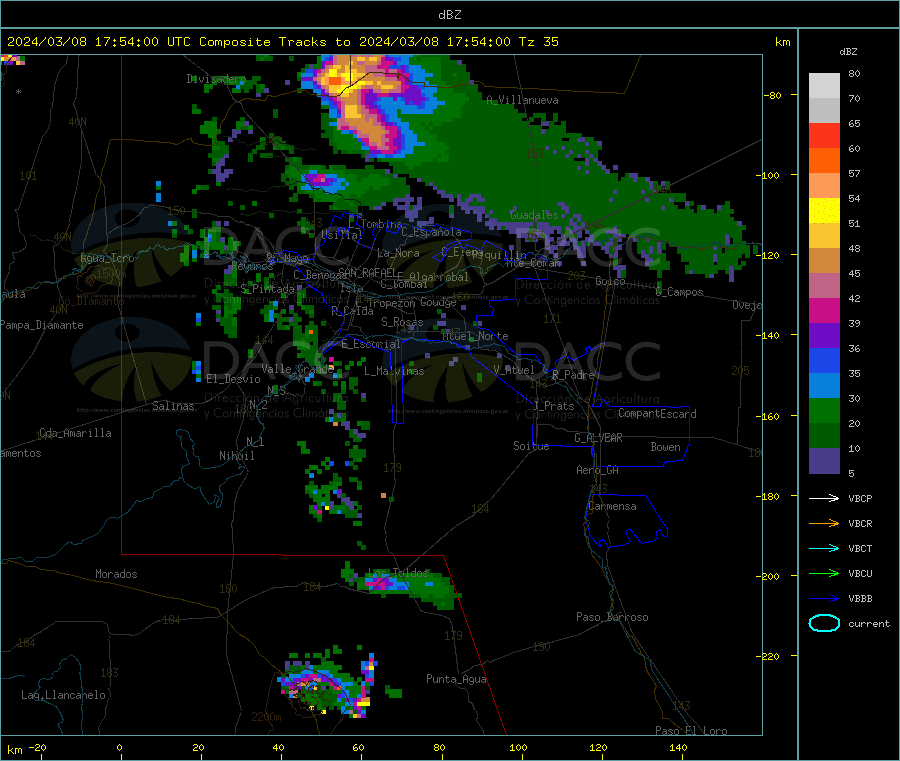Click the blue VBBB arrow in legend
Screen dimensions: 900x761
point(824,598)
